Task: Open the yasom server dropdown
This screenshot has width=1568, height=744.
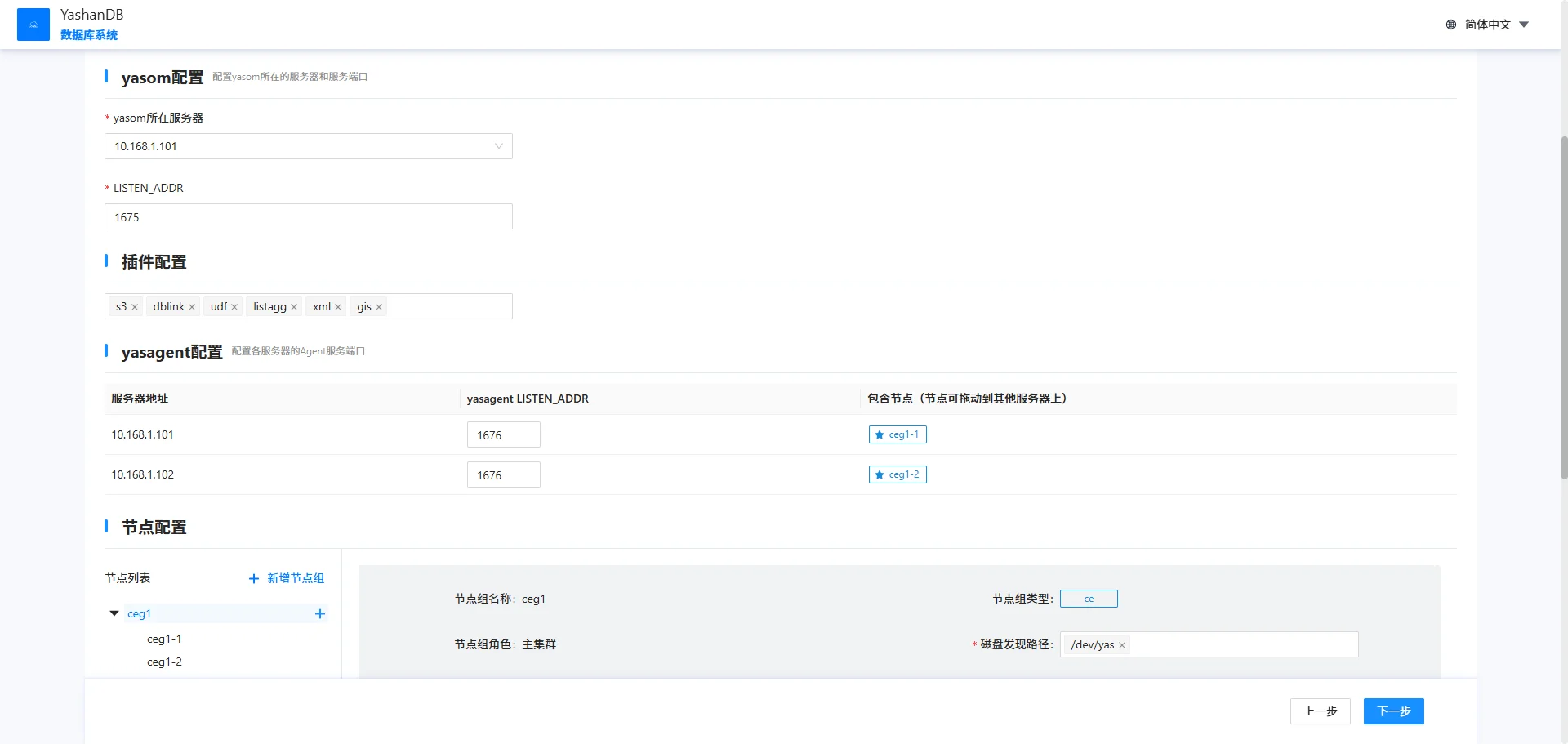Action: coord(308,146)
